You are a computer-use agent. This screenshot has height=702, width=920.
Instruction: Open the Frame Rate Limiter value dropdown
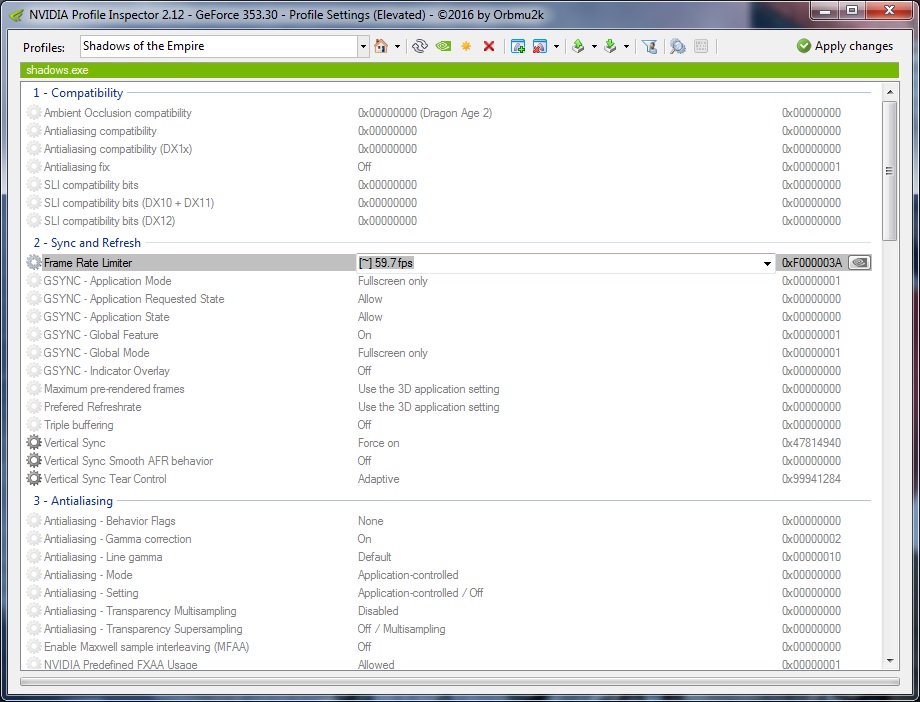[767, 264]
